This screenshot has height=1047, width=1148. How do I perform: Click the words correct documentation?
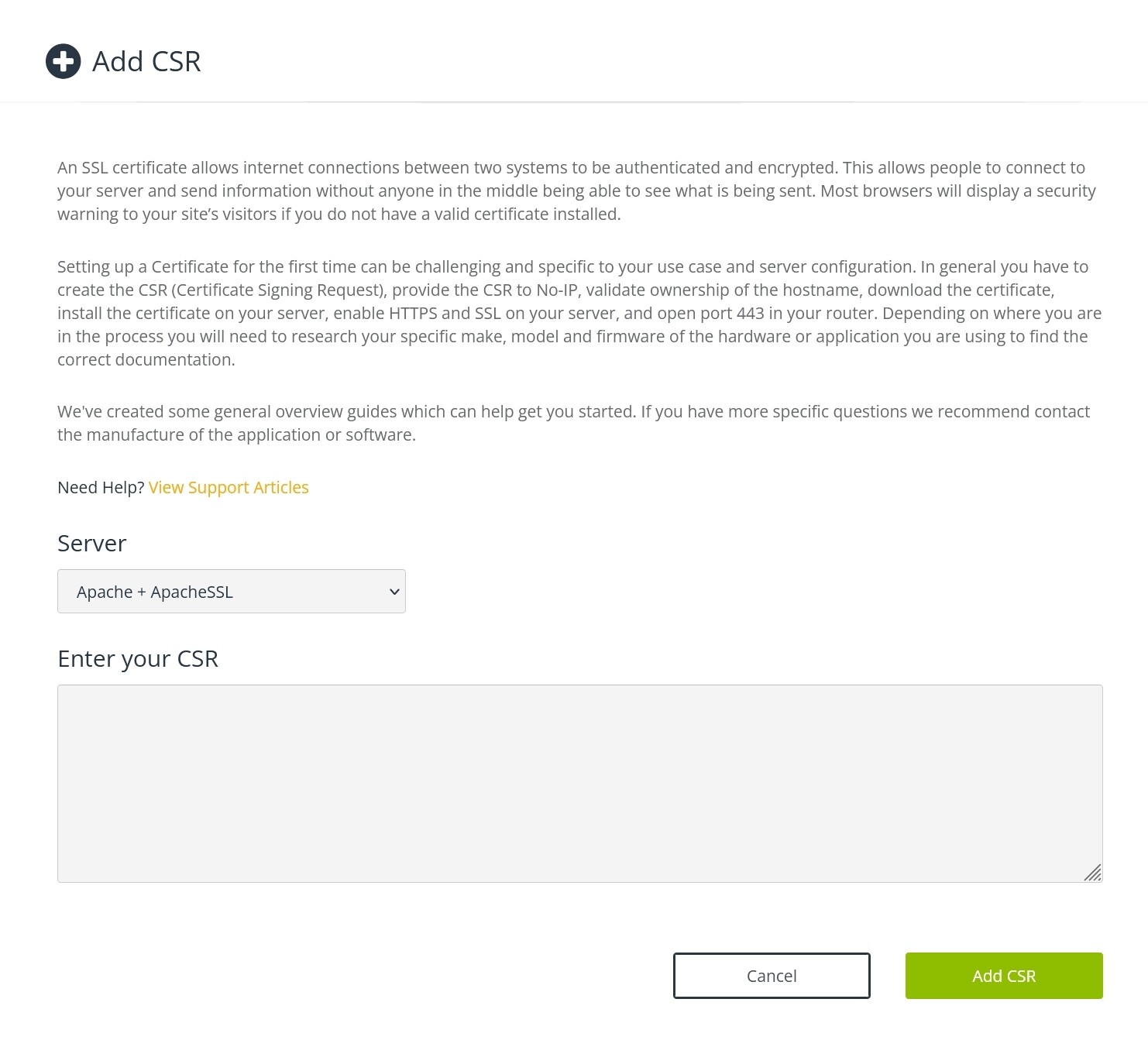click(x=146, y=359)
